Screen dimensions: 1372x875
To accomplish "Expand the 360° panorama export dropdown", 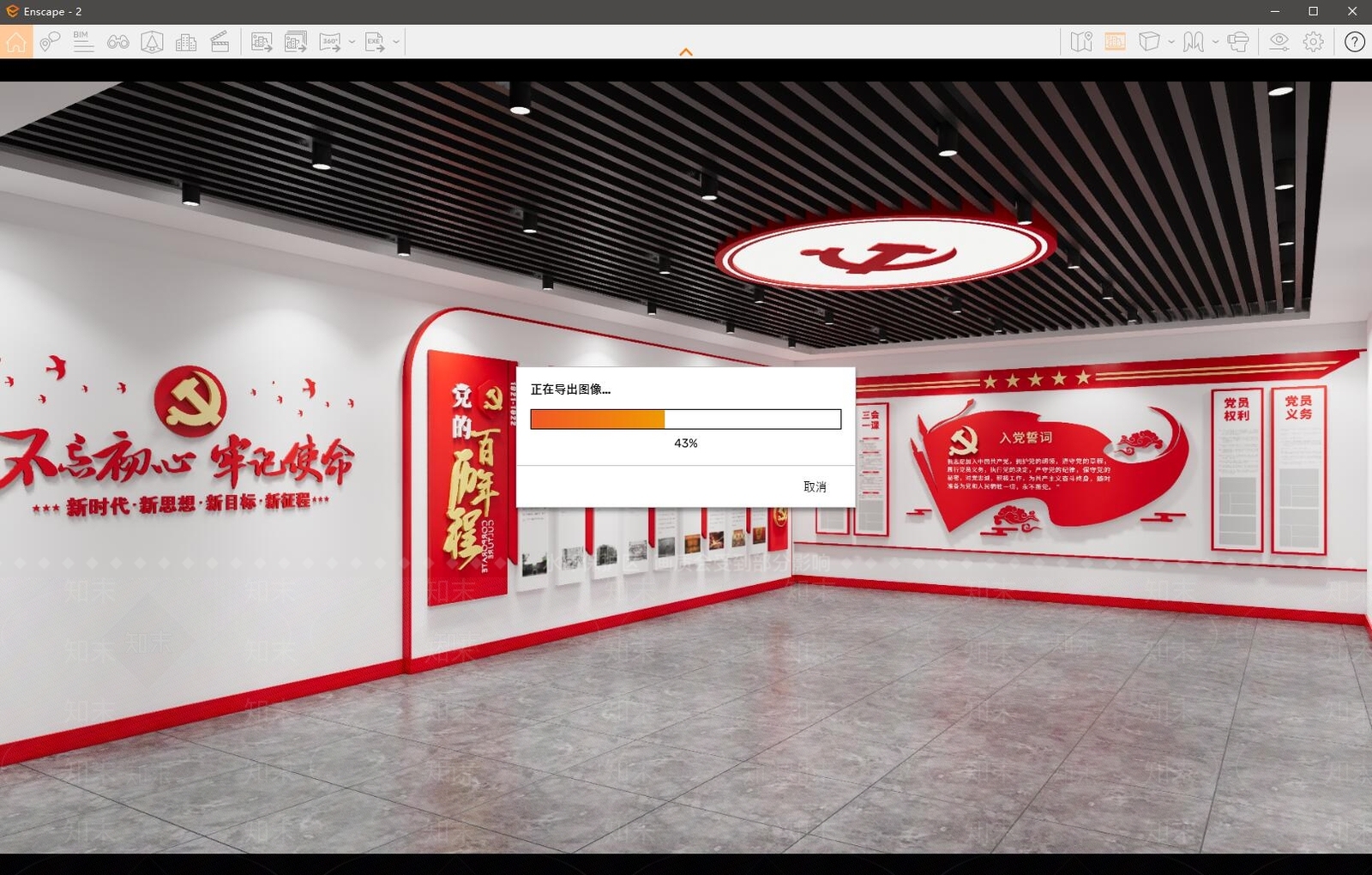I will tap(352, 41).
